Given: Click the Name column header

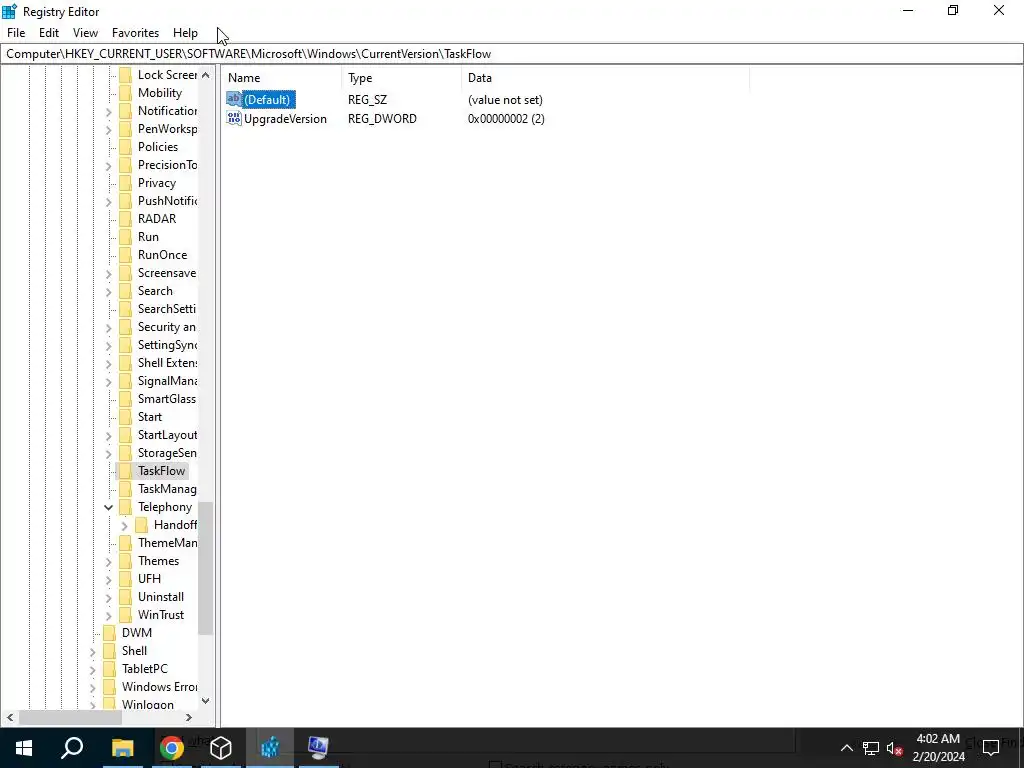Looking at the screenshot, I should pos(283,78).
